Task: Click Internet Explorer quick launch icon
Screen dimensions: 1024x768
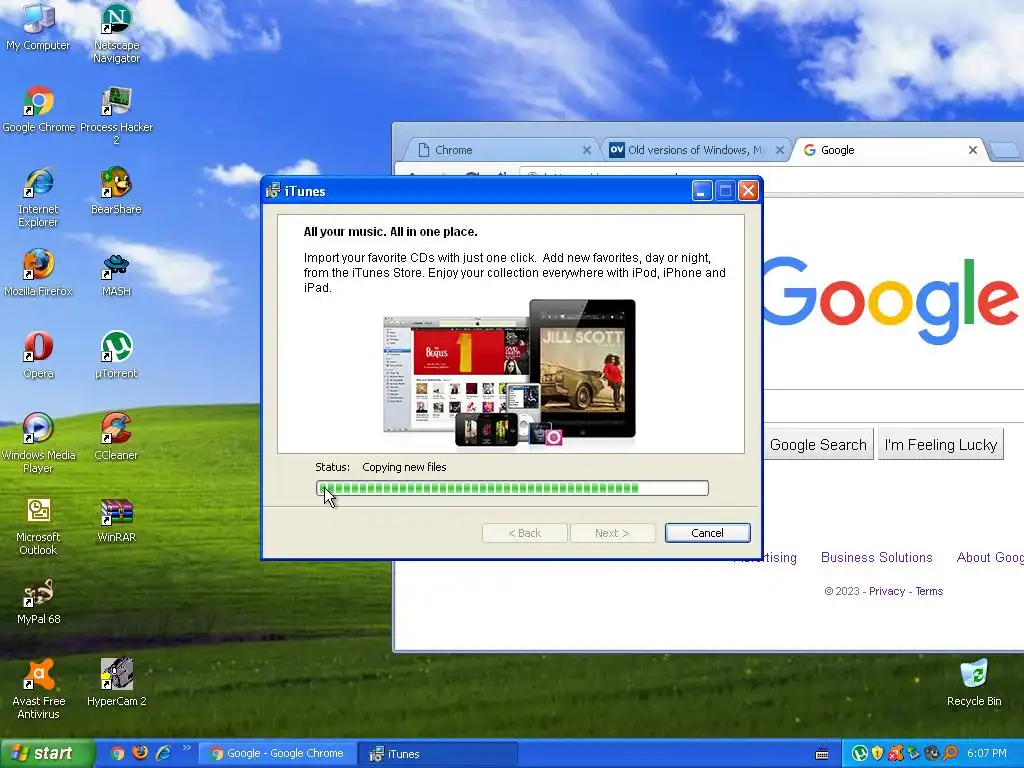Action: pyautogui.click(x=163, y=753)
